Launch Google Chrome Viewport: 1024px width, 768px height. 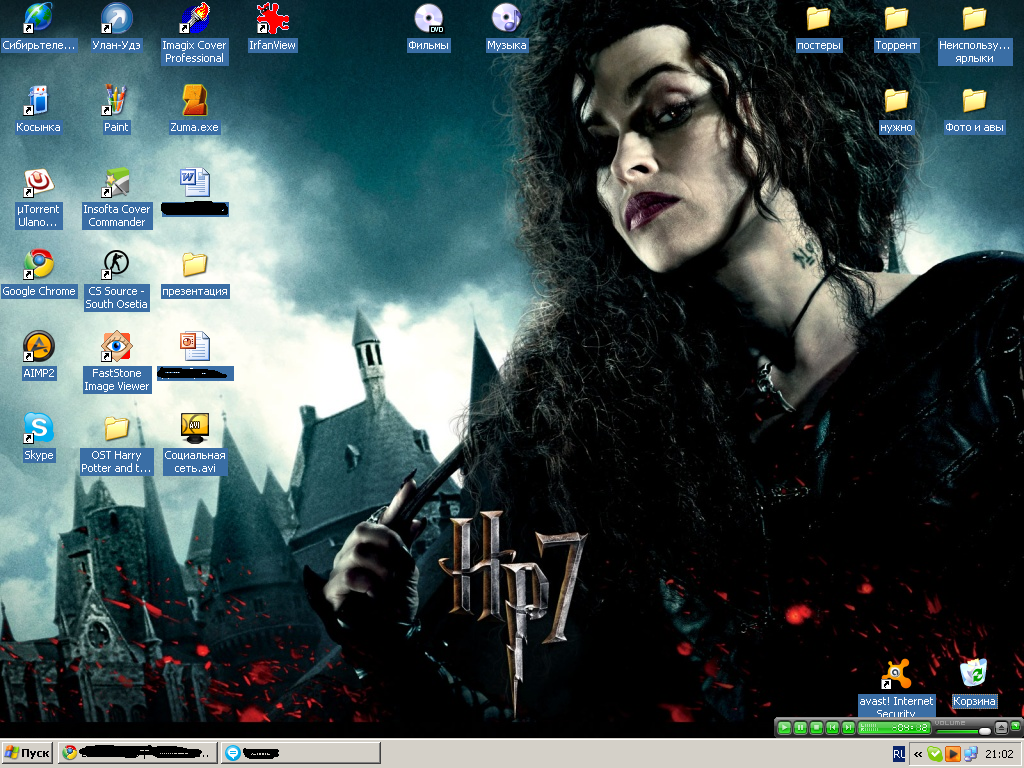click(39, 266)
